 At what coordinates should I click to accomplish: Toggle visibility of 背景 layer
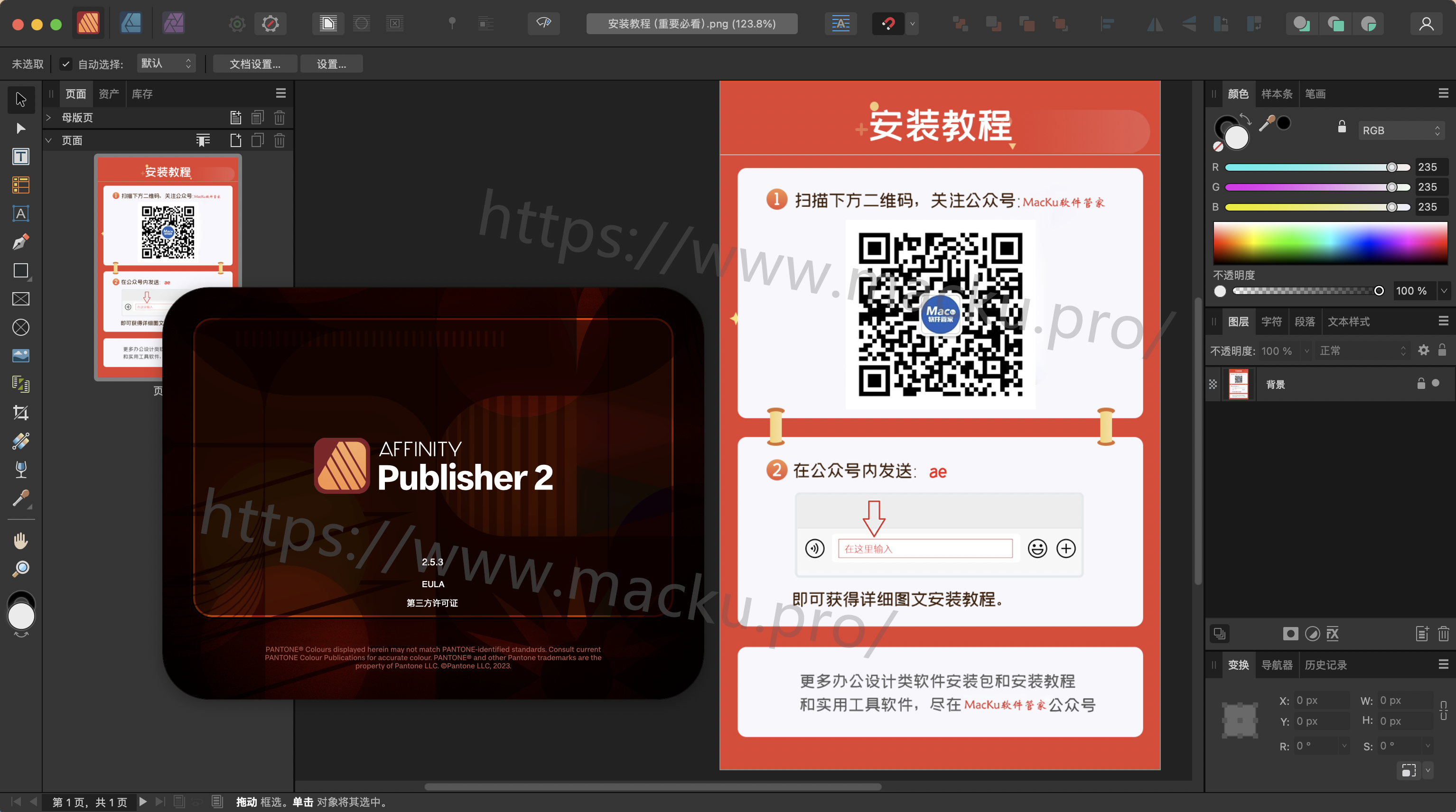[x=1436, y=383]
